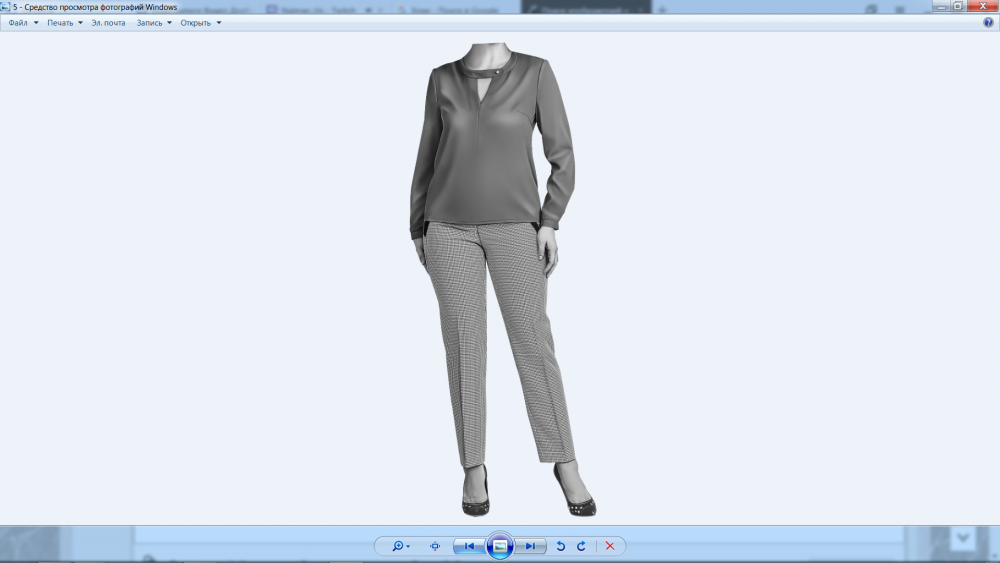Open help via blue question mark icon

pos(988,23)
